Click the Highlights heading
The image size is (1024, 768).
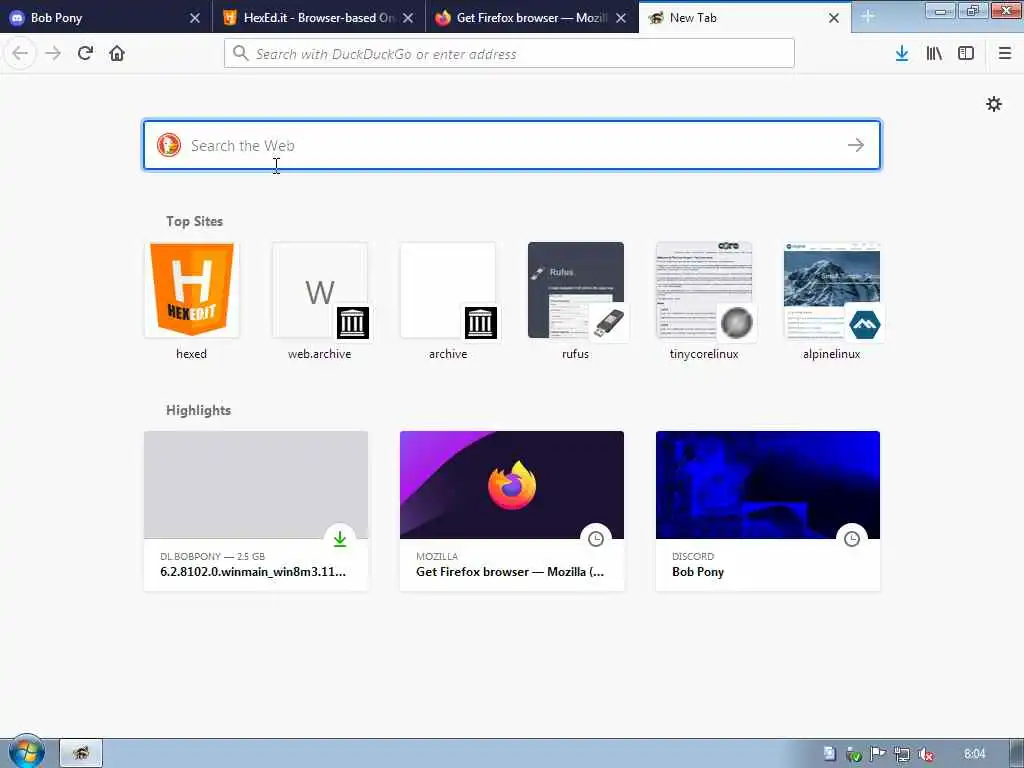tap(198, 410)
